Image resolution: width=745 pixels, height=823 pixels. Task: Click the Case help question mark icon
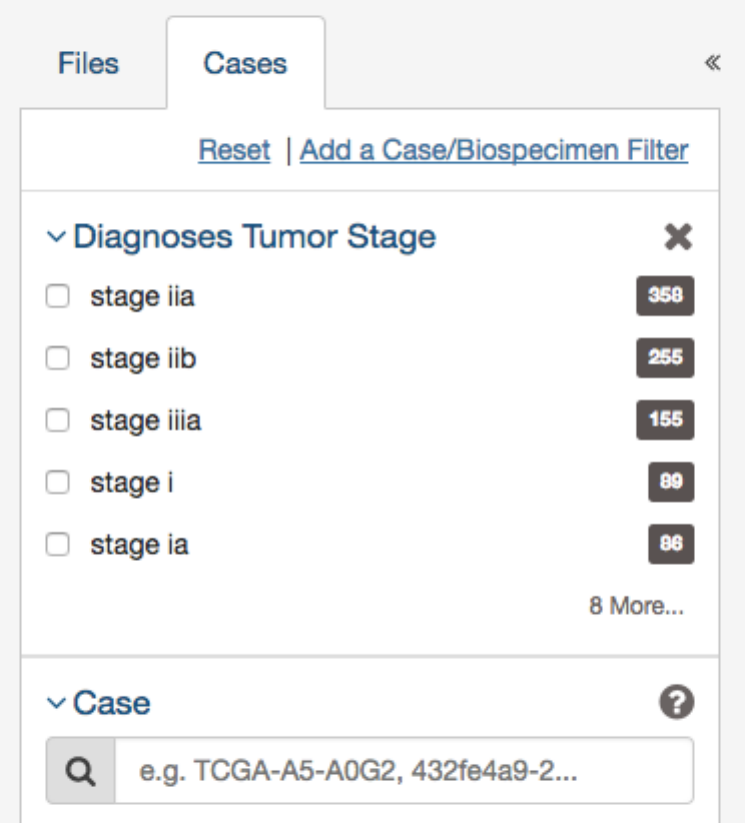678,702
